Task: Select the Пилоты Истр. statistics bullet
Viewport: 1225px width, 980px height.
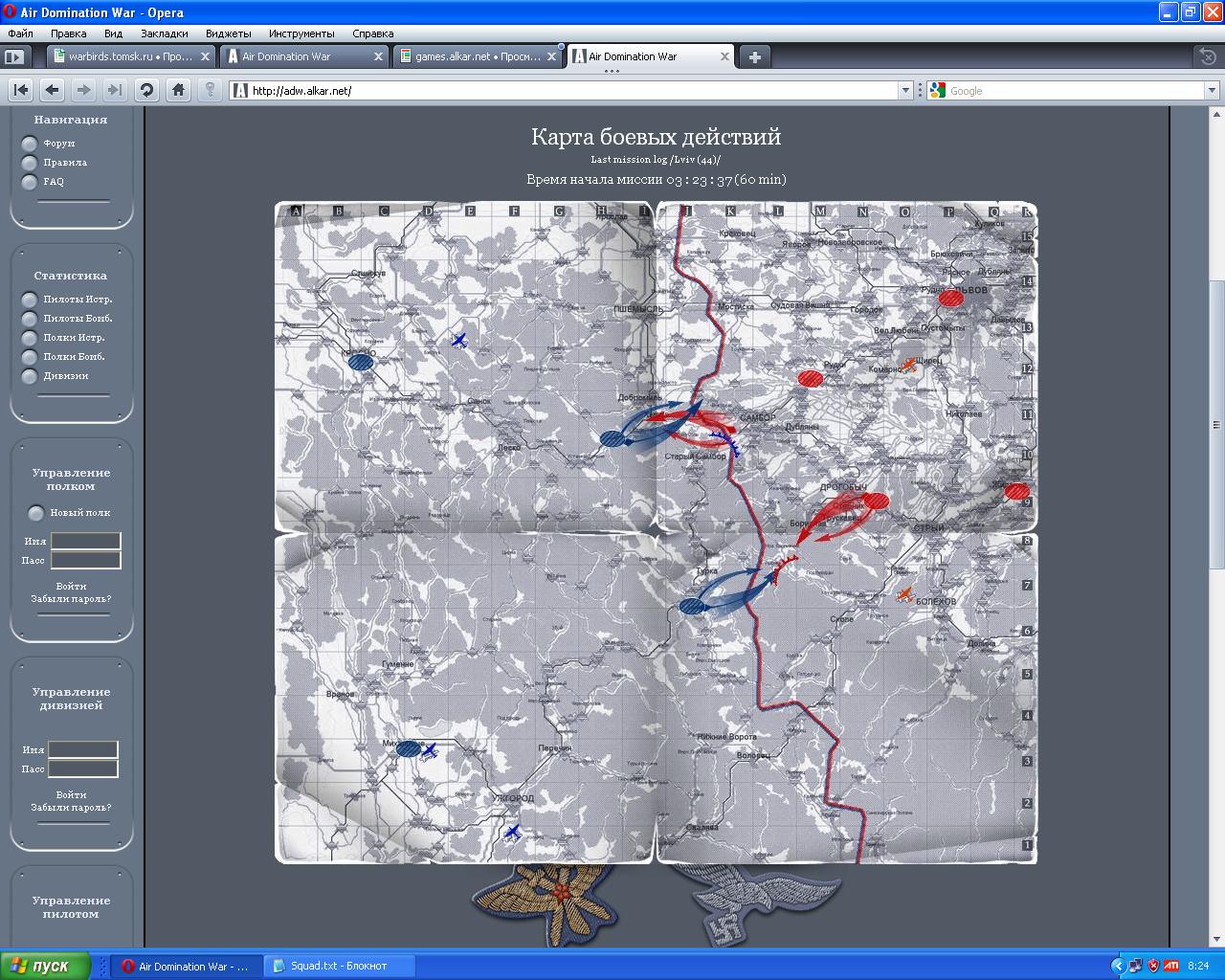Action: click(30, 300)
